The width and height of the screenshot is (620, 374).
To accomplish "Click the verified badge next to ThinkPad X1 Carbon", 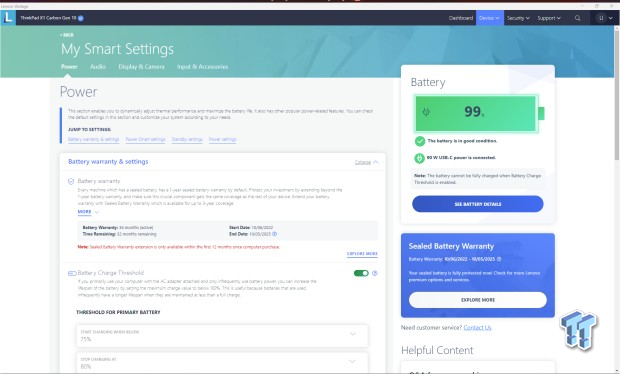I will tap(81, 18).
